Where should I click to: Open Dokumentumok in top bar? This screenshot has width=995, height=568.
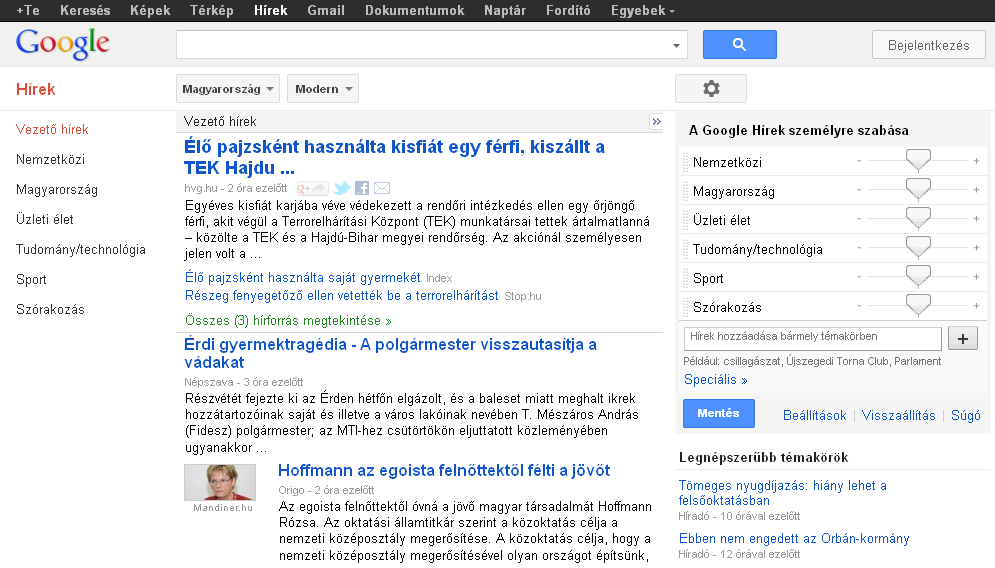point(414,11)
